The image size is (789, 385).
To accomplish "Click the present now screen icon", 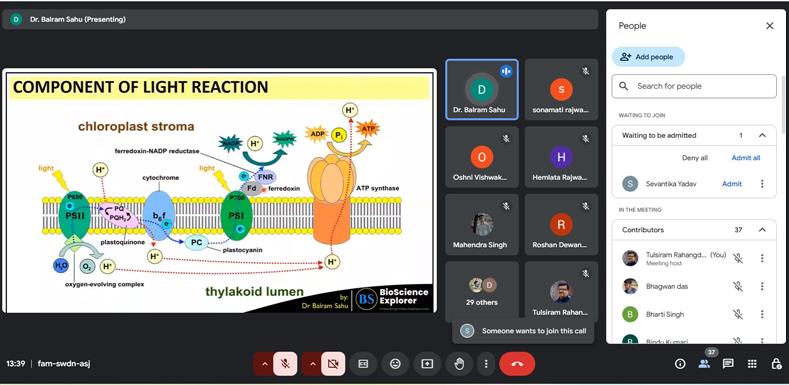I will 427,364.
